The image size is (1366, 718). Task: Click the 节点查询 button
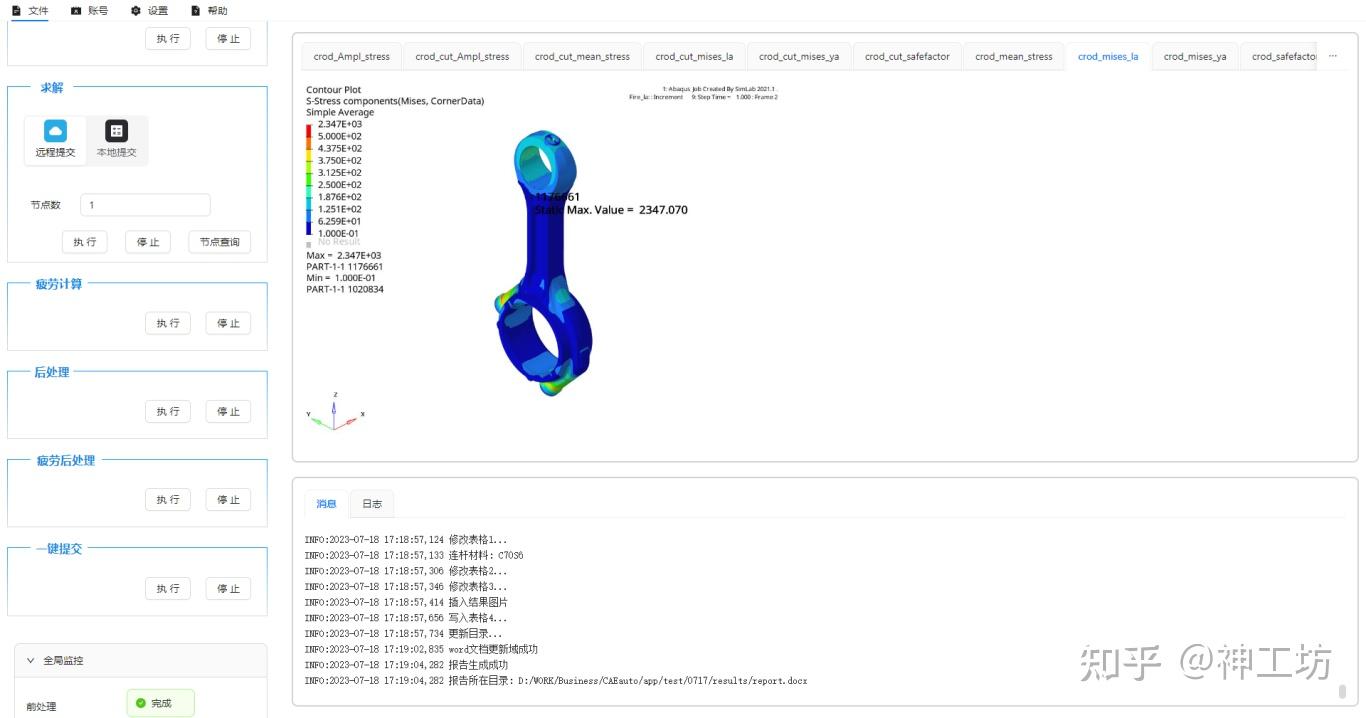tap(219, 242)
